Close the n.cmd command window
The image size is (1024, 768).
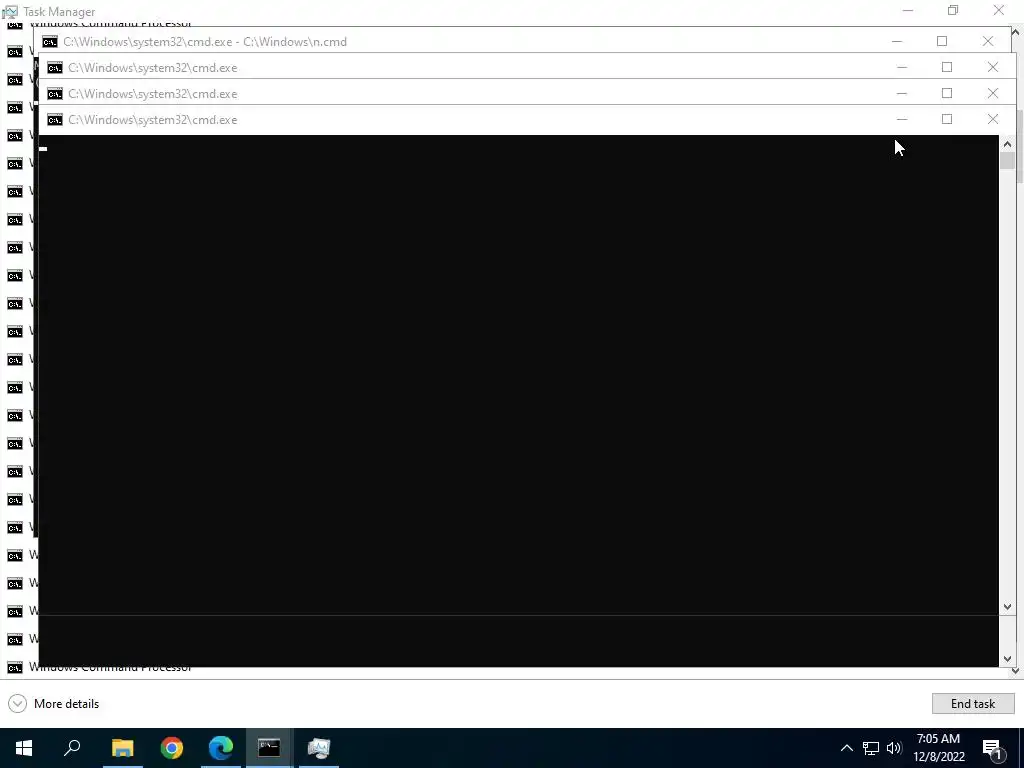click(987, 41)
